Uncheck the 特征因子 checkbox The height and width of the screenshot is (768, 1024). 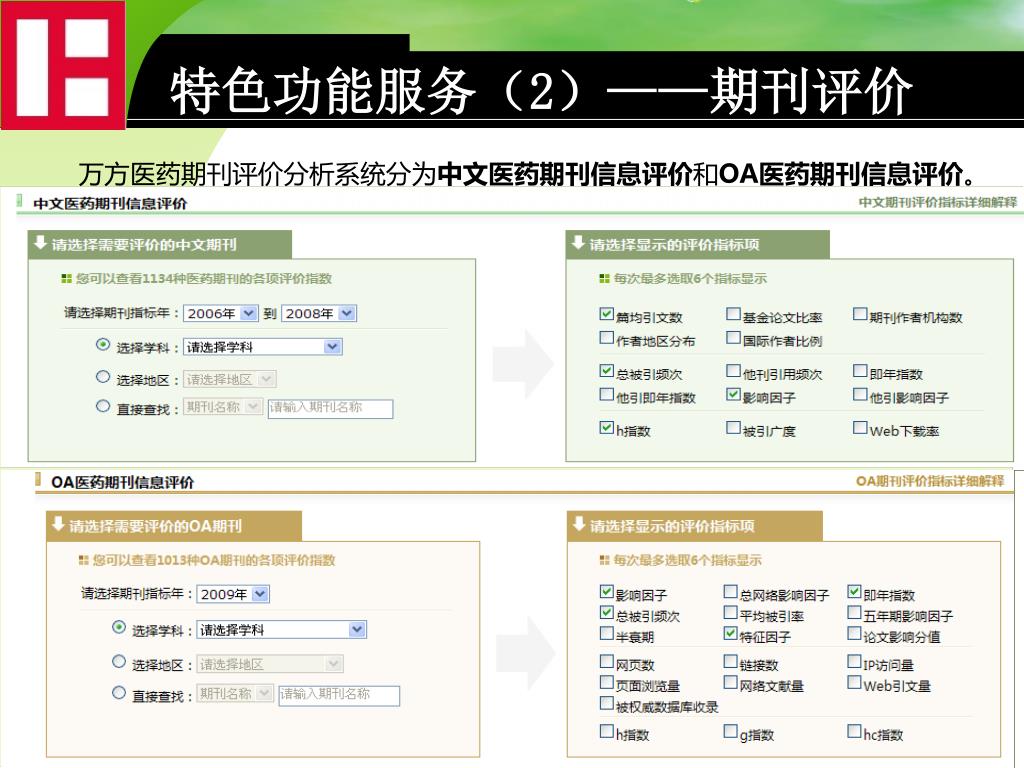730,633
